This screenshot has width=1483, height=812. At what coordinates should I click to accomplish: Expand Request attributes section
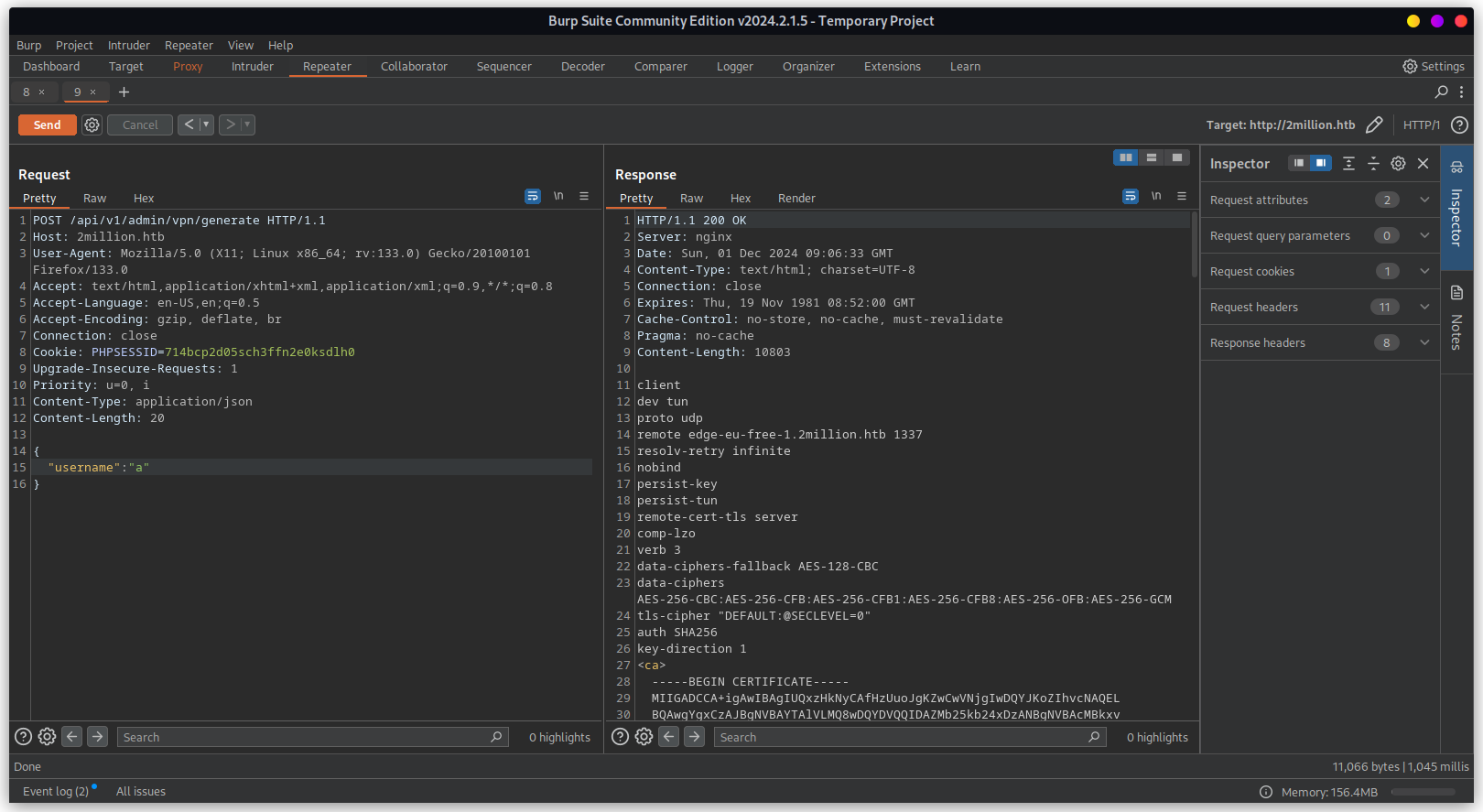coord(1320,200)
